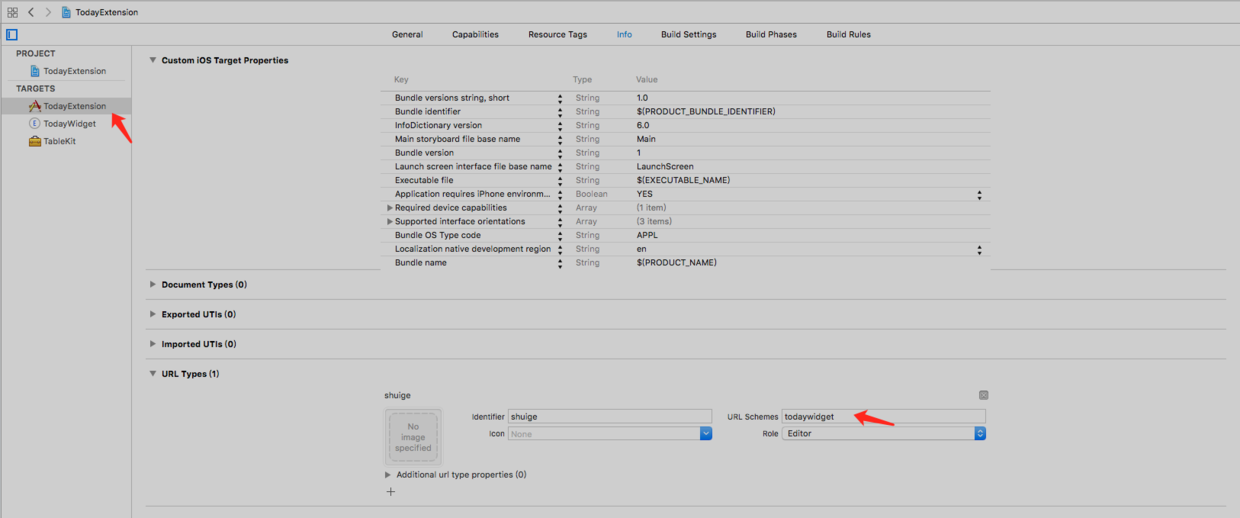Click the TodayExtension jump bar title

pyautogui.click(x=107, y=12)
